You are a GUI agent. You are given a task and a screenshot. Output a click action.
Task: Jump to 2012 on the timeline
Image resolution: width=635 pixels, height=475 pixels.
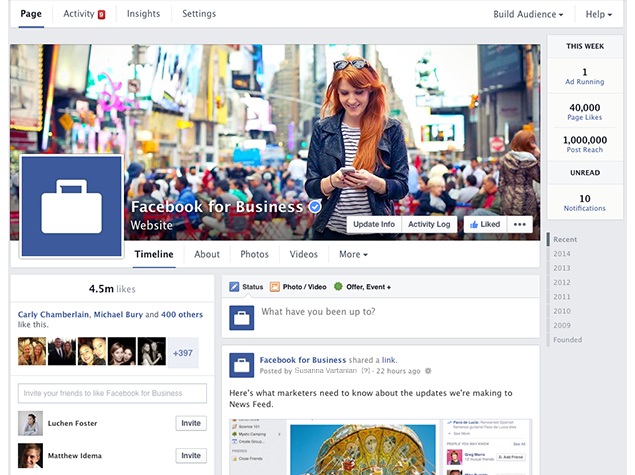[562, 282]
